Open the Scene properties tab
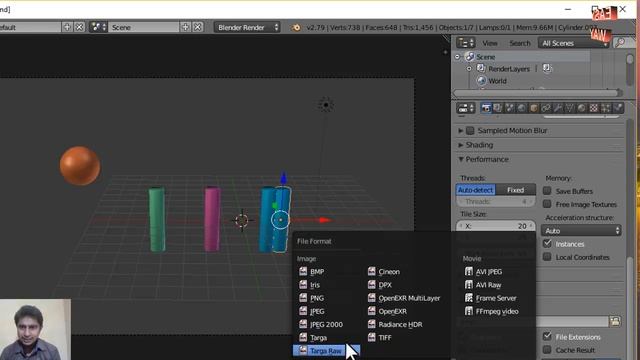 (509, 108)
